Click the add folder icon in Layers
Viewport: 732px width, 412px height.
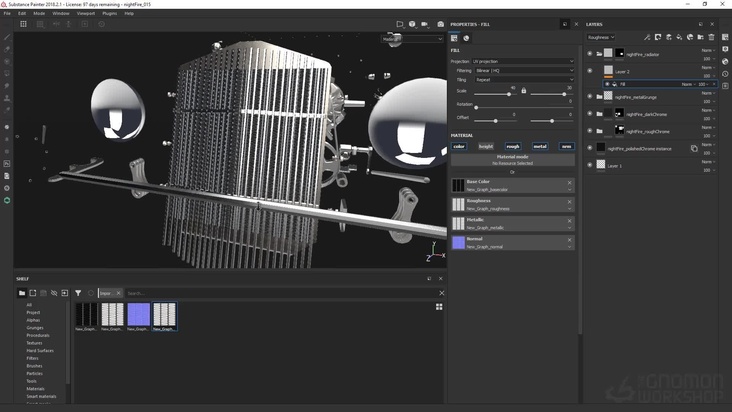(x=701, y=37)
